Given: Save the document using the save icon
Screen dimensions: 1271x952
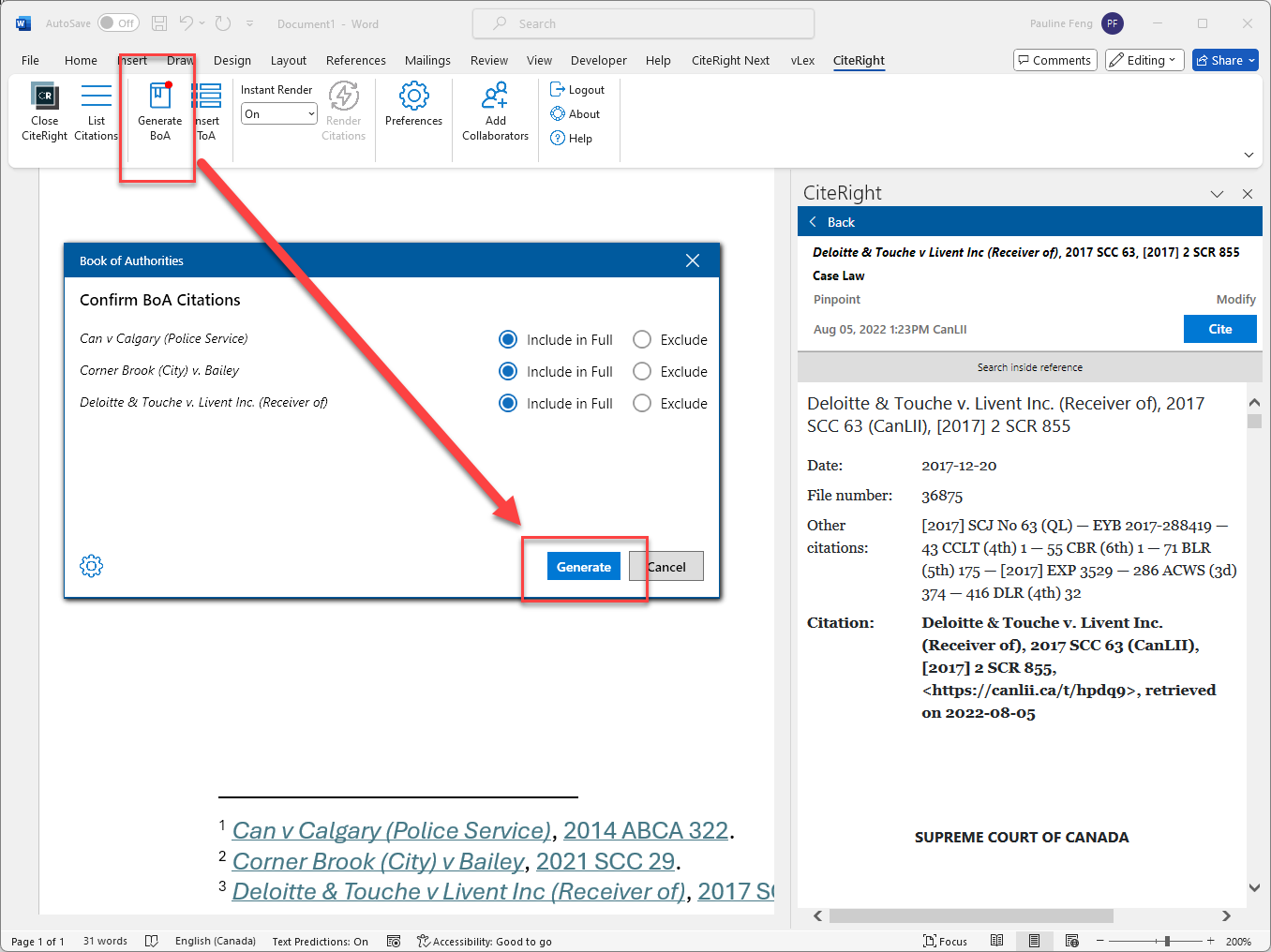Looking at the screenshot, I should pos(159,23).
